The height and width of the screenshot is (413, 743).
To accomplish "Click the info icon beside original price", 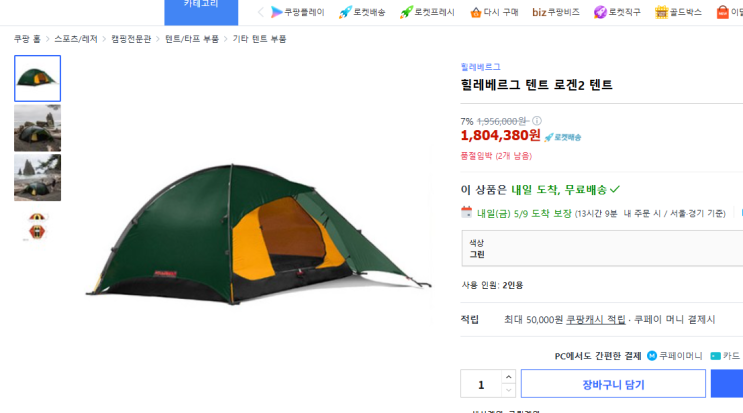I will (536, 121).
